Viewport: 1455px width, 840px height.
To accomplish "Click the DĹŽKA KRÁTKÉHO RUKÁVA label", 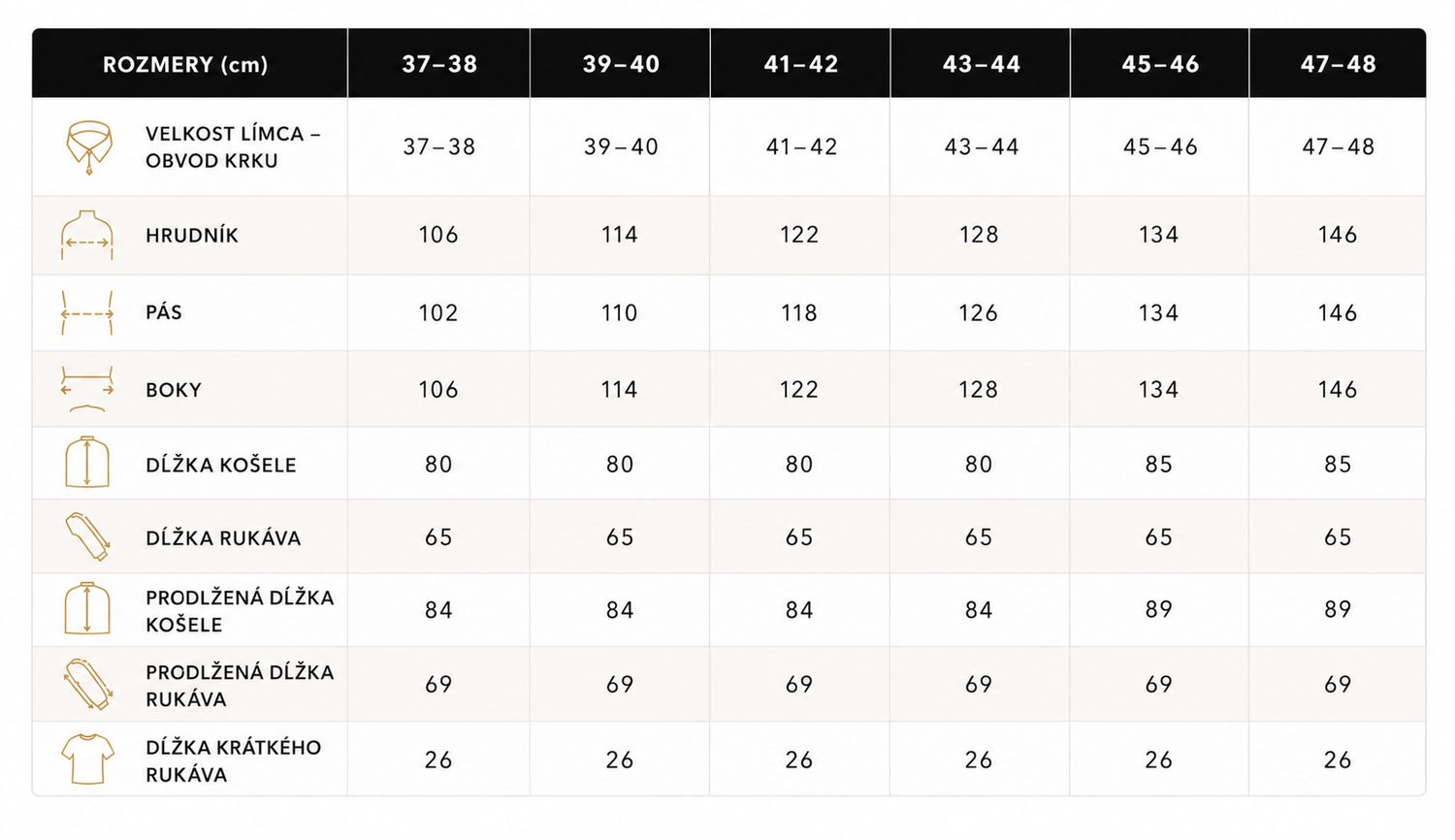I will tap(234, 761).
